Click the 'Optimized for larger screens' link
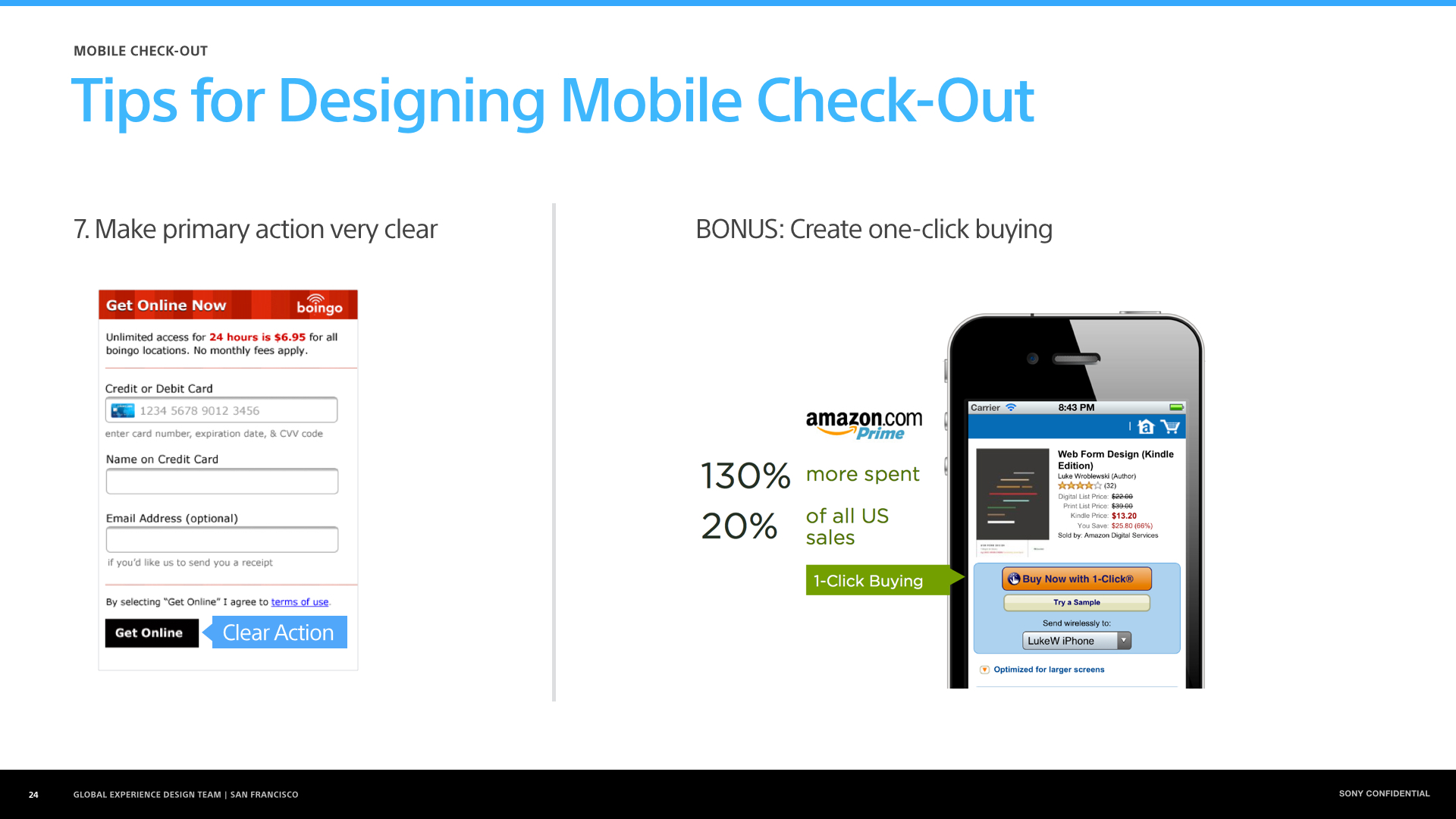The image size is (1456, 819). [x=1049, y=669]
